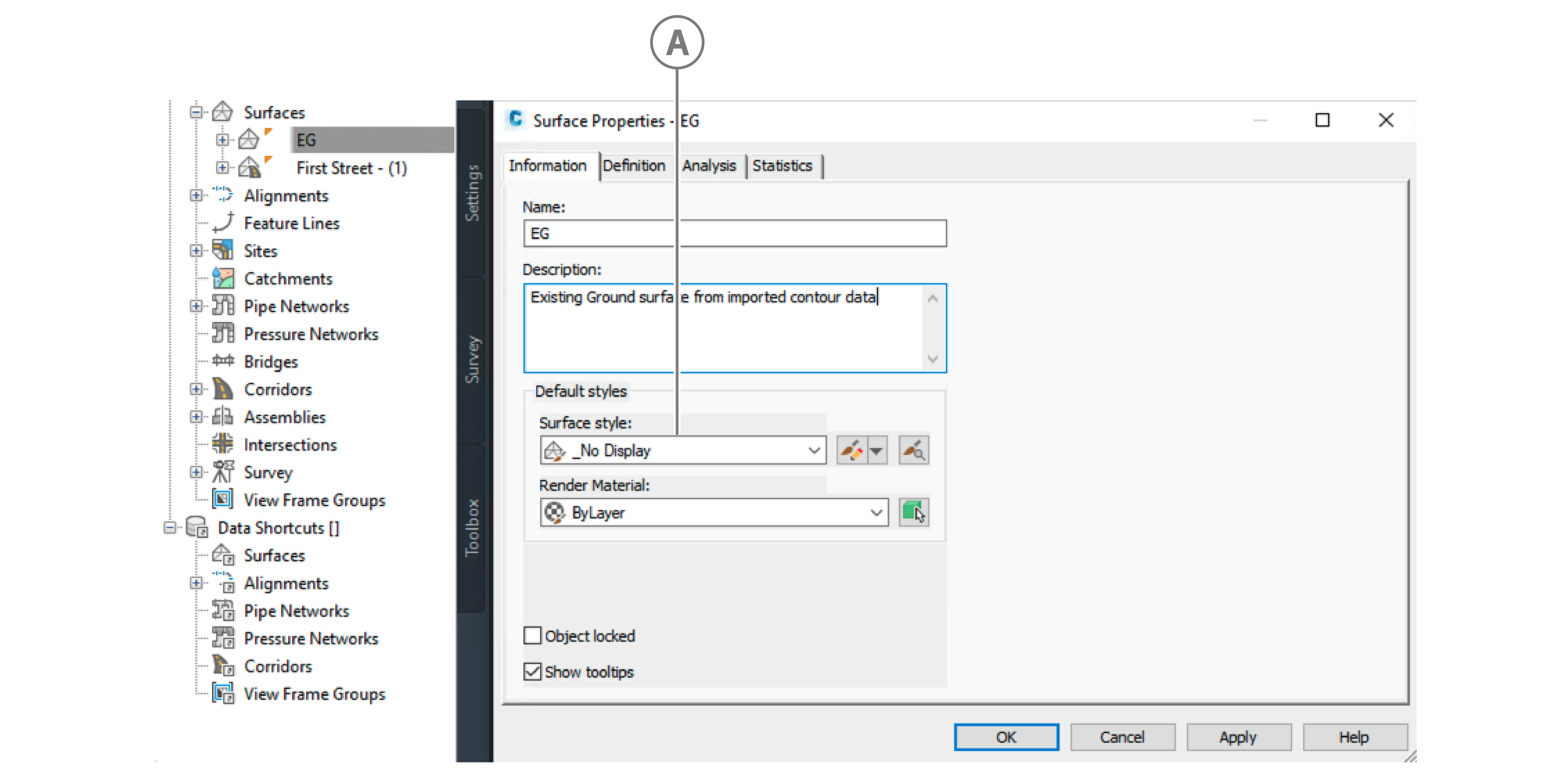Collapse the Surfaces tree node

(195, 112)
